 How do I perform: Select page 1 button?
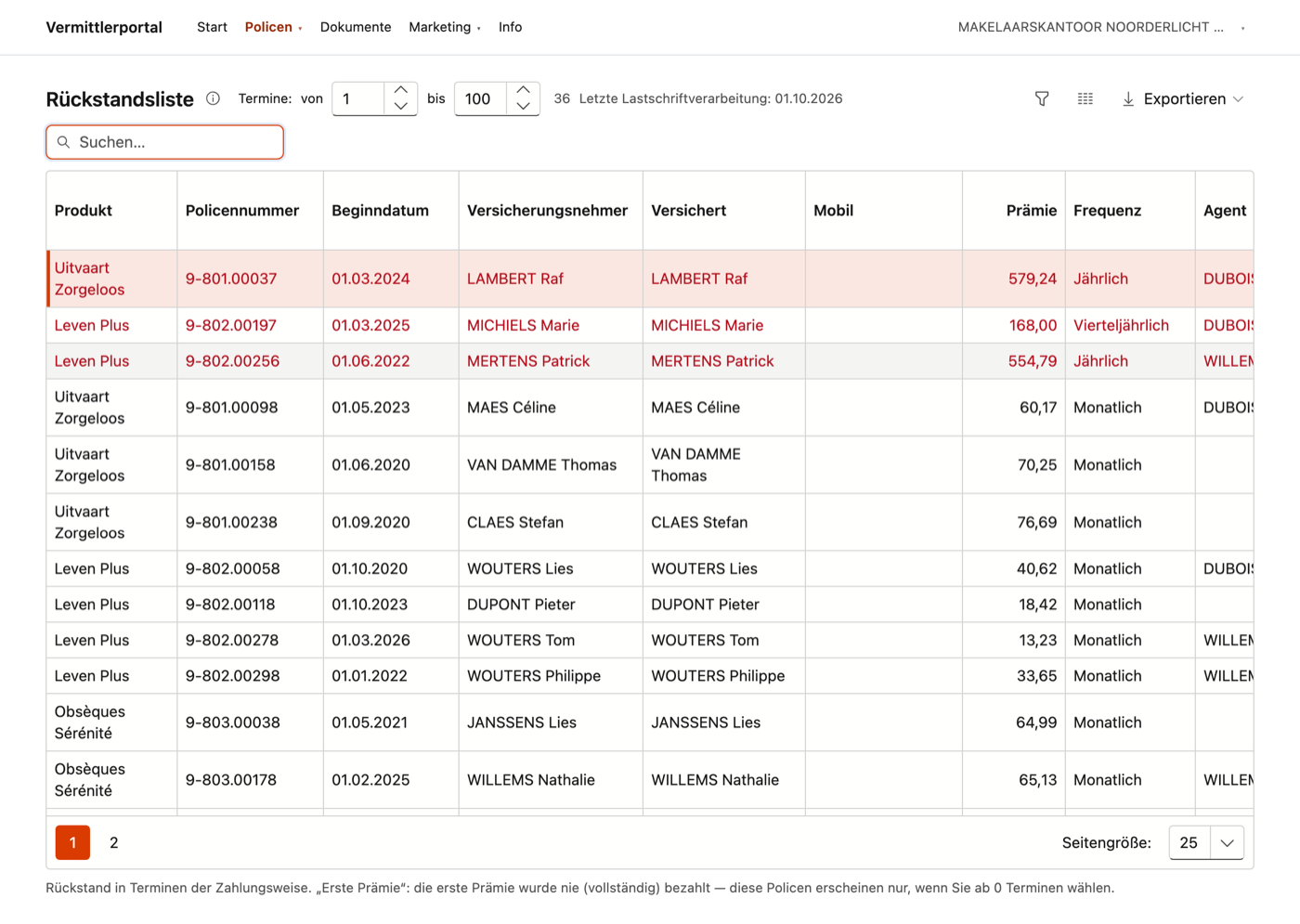[72, 843]
